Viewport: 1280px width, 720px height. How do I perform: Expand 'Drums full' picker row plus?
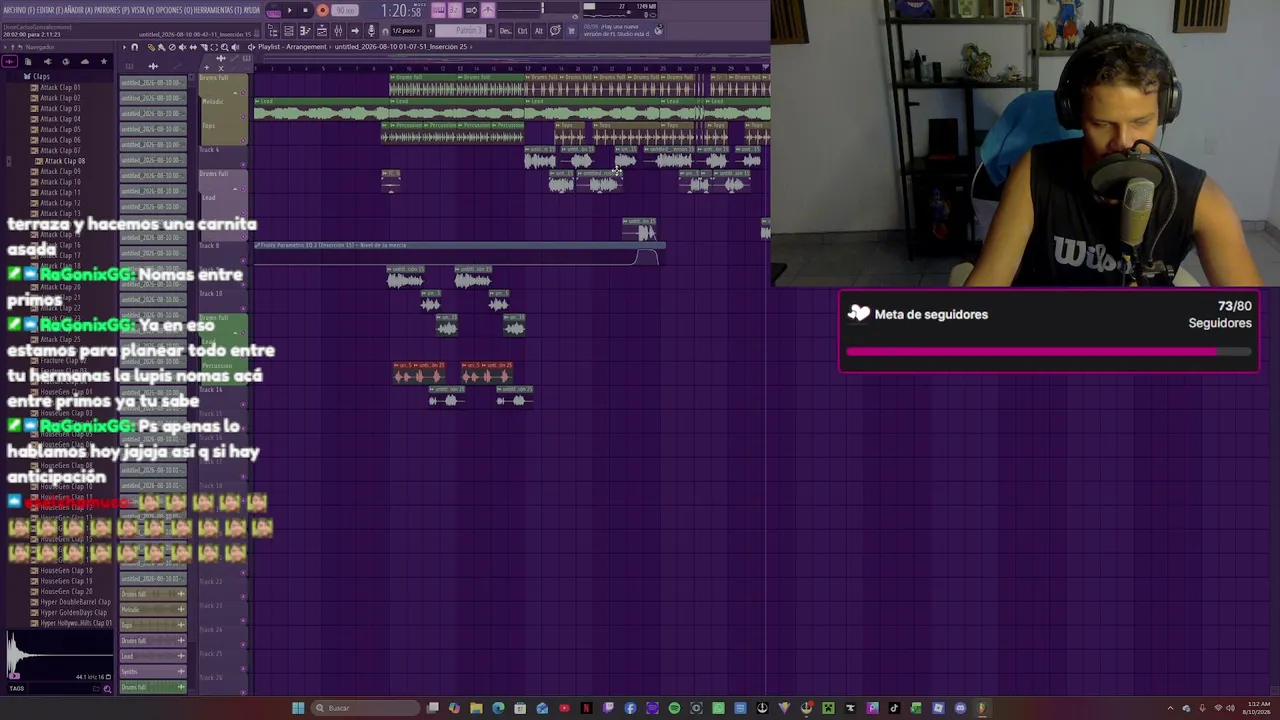181,594
